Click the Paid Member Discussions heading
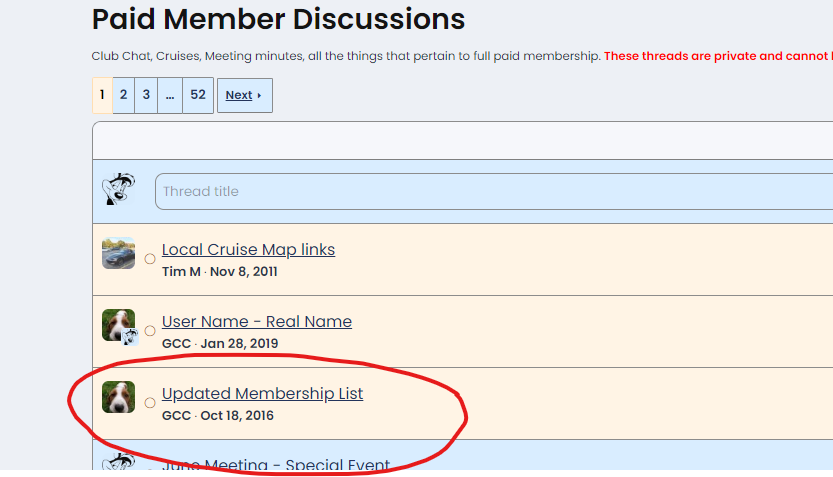The width and height of the screenshot is (833, 477). [278, 19]
